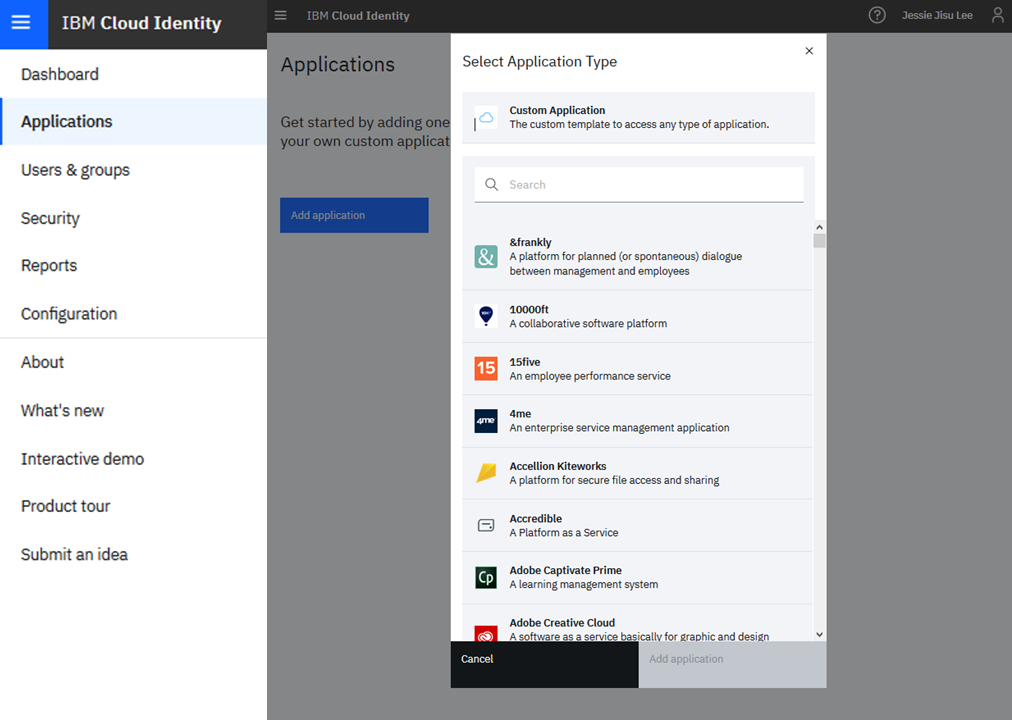Select the 4me app icon
1012x720 pixels.
click(486, 421)
